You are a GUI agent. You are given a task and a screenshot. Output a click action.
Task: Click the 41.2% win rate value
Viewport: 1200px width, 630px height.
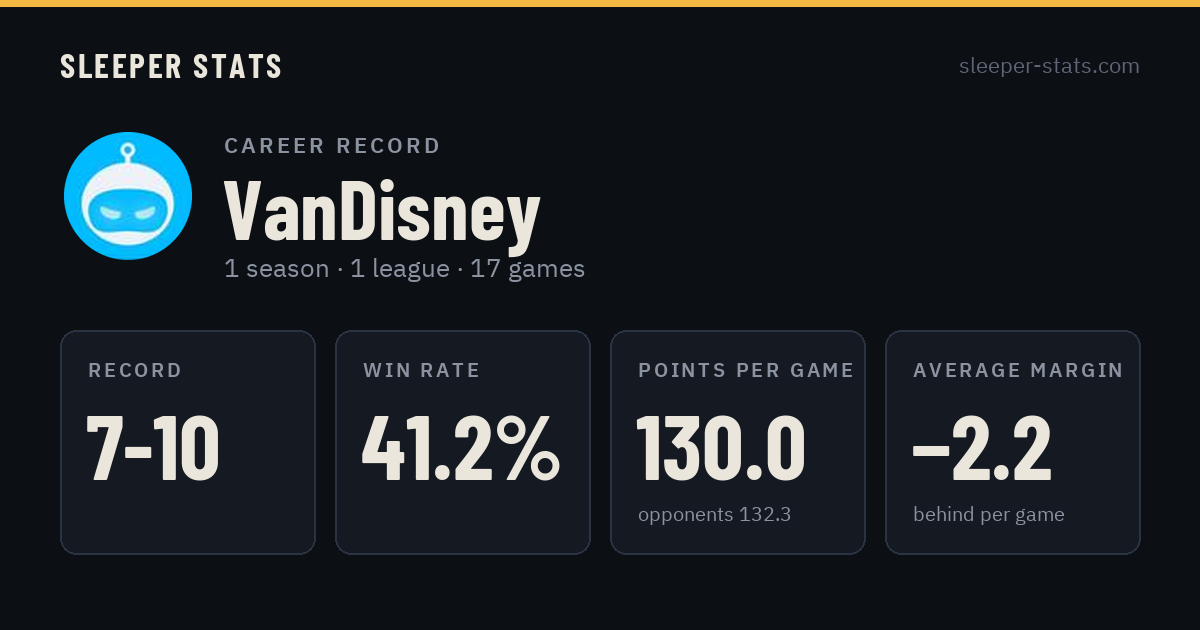[x=461, y=448]
